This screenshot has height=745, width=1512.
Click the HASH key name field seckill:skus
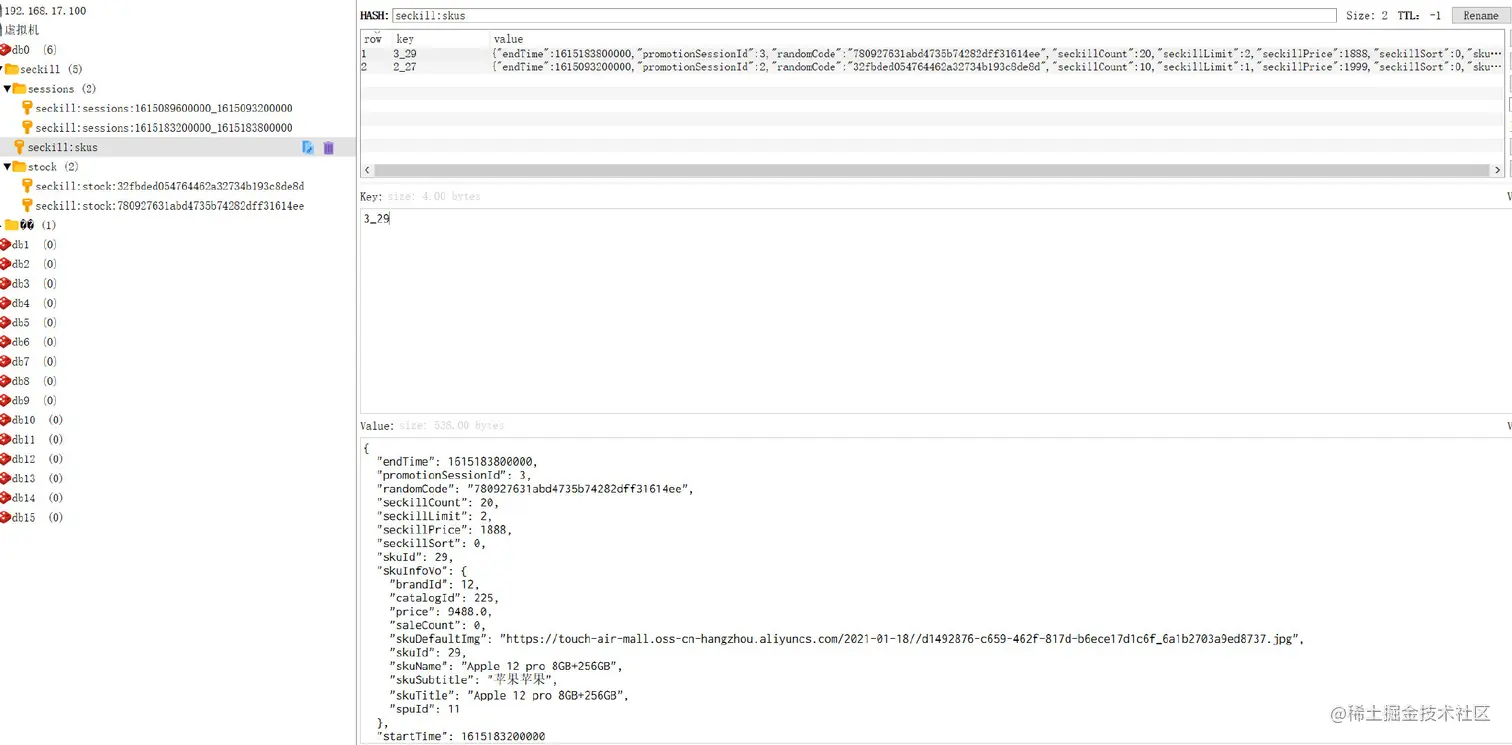(864, 15)
